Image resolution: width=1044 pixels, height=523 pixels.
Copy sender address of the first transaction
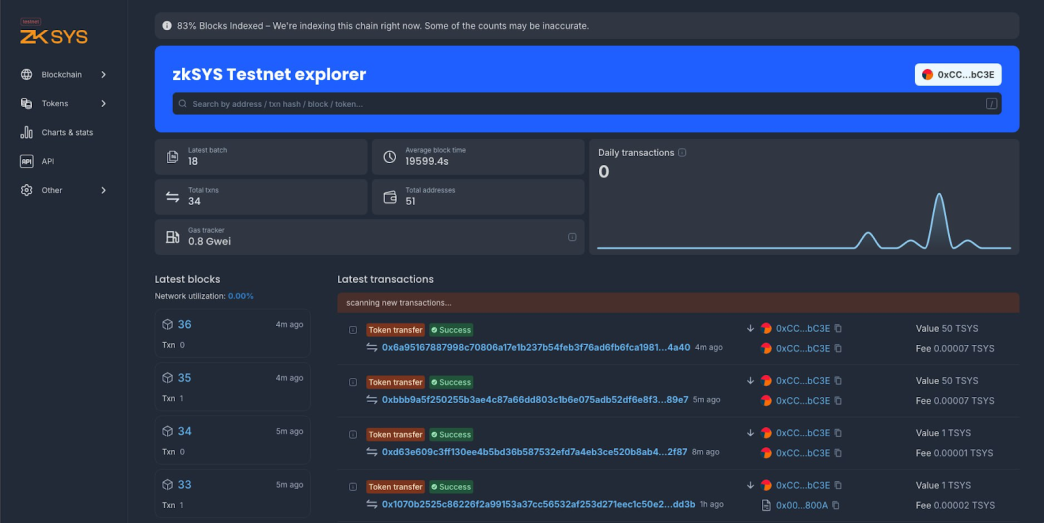(x=839, y=327)
